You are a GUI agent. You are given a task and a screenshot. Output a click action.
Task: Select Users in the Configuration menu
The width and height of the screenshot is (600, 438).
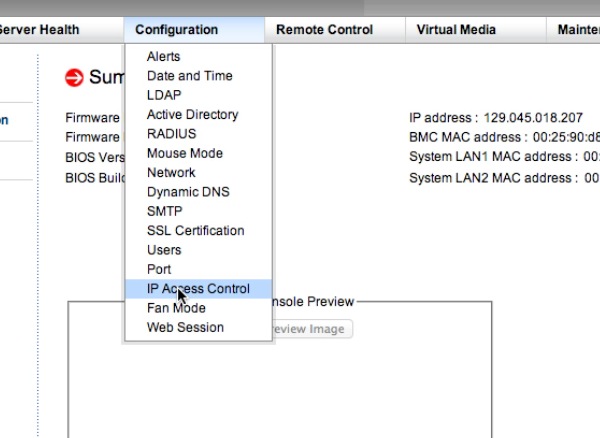[x=164, y=250]
